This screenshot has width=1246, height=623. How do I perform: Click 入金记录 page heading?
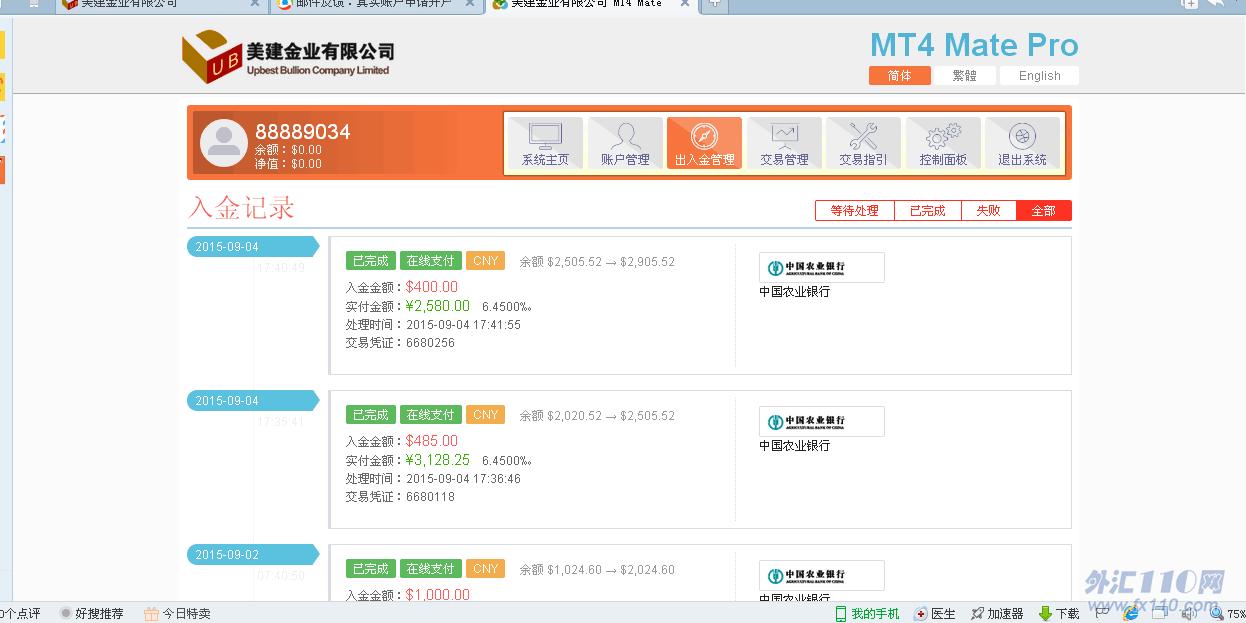(242, 208)
